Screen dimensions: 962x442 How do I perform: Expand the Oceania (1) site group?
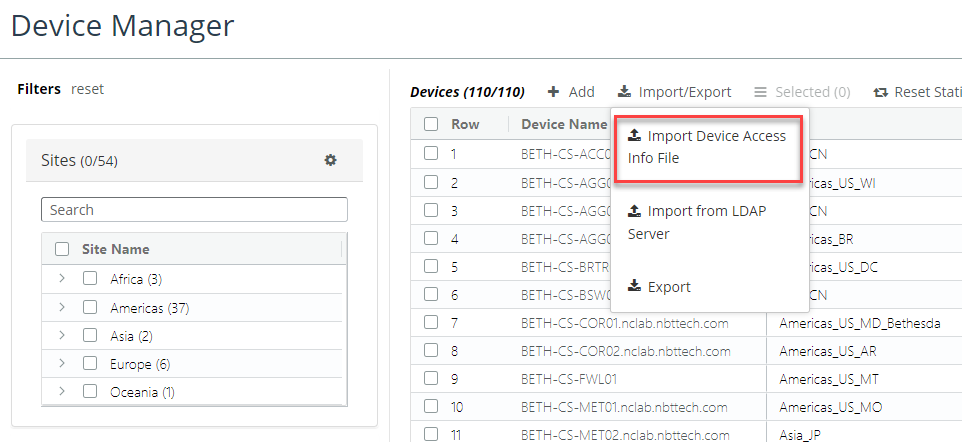tap(61, 392)
